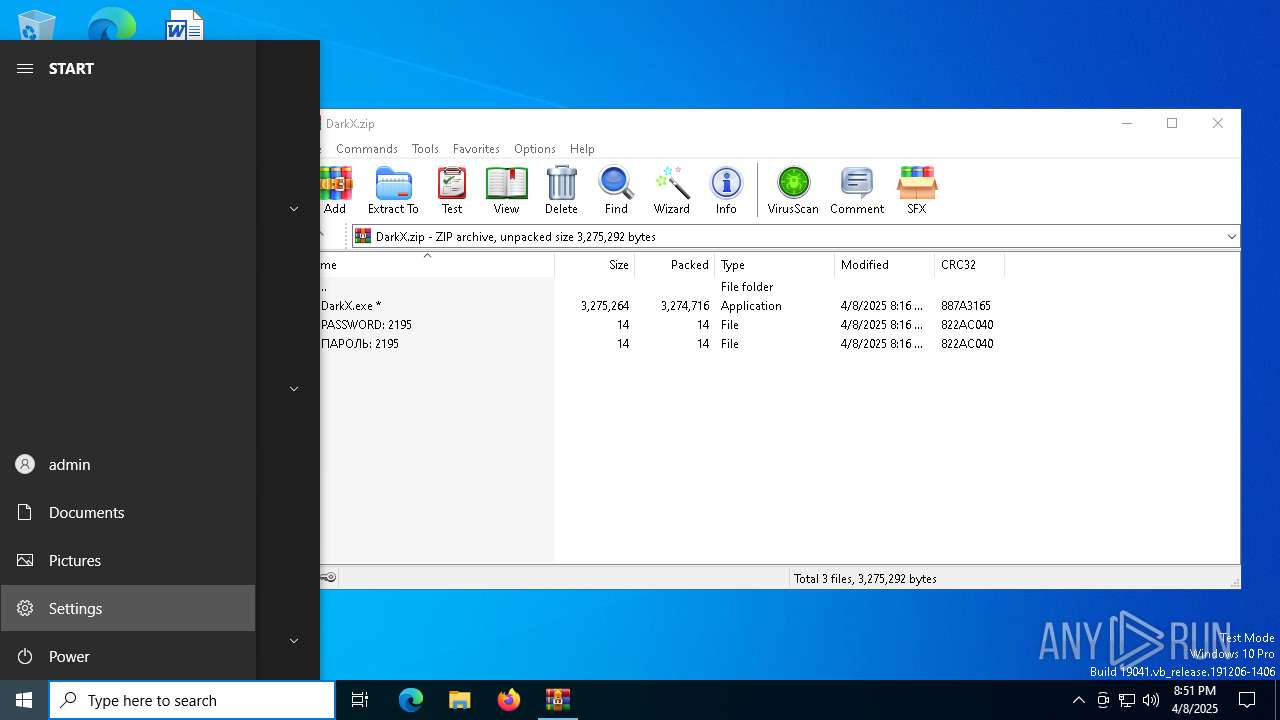Sort by the Size column header
This screenshot has height=720, width=1280.
[594, 265]
